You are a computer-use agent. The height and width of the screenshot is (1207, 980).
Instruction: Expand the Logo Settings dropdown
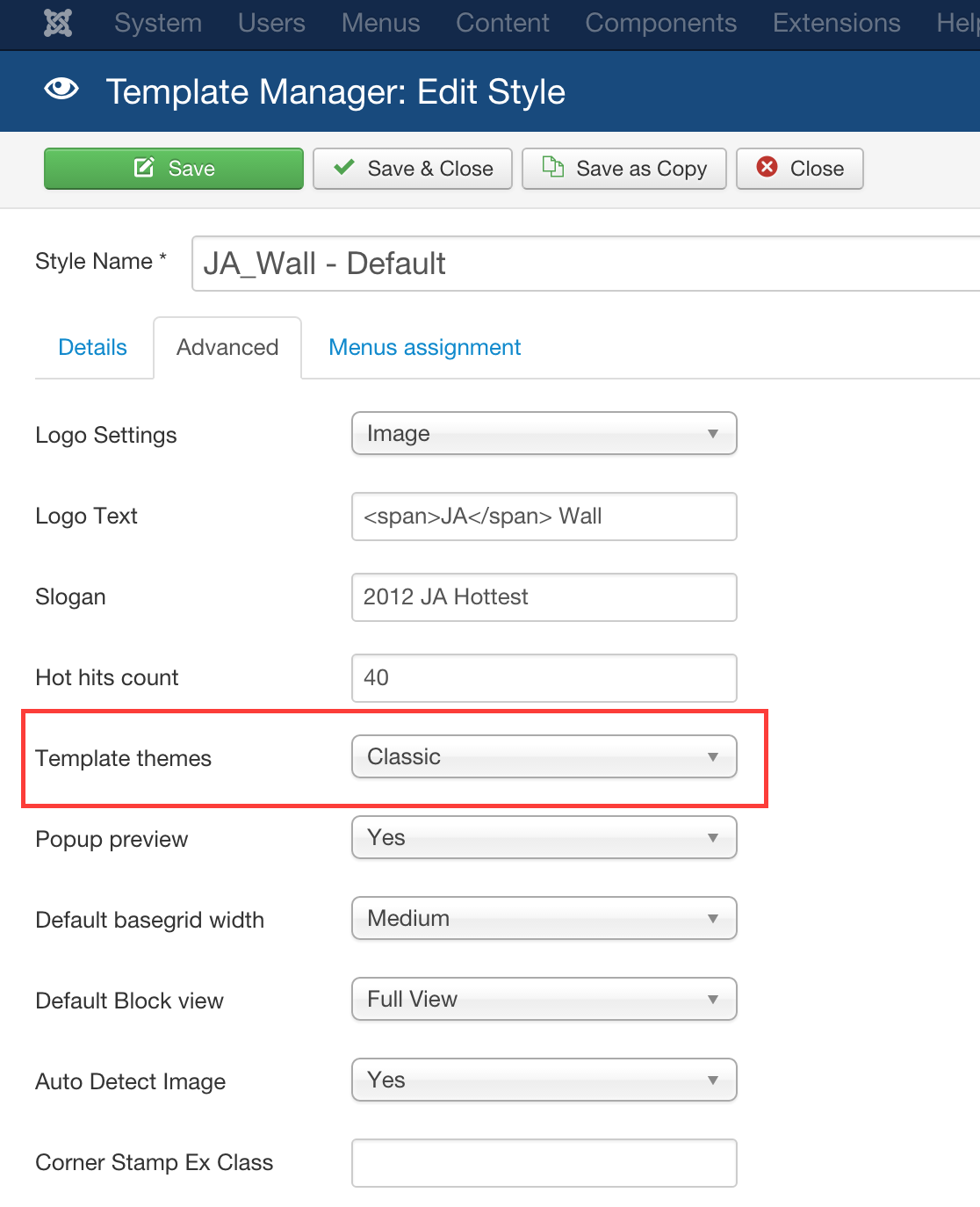pyautogui.click(x=544, y=434)
